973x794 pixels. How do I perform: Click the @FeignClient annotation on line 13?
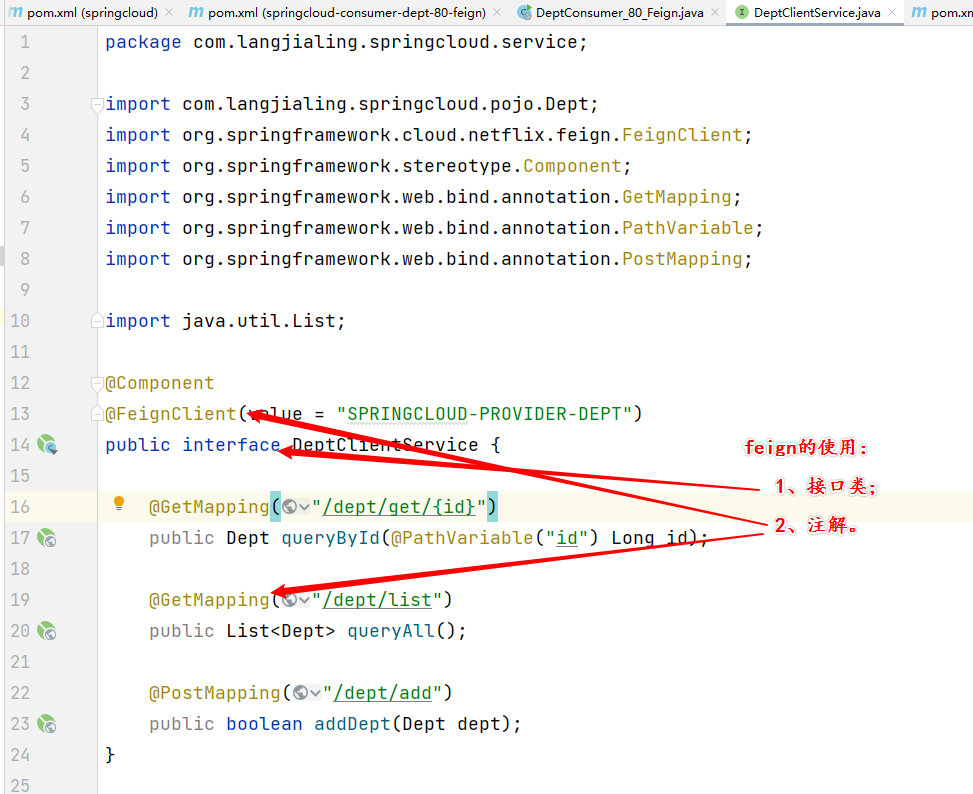pos(171,414)
